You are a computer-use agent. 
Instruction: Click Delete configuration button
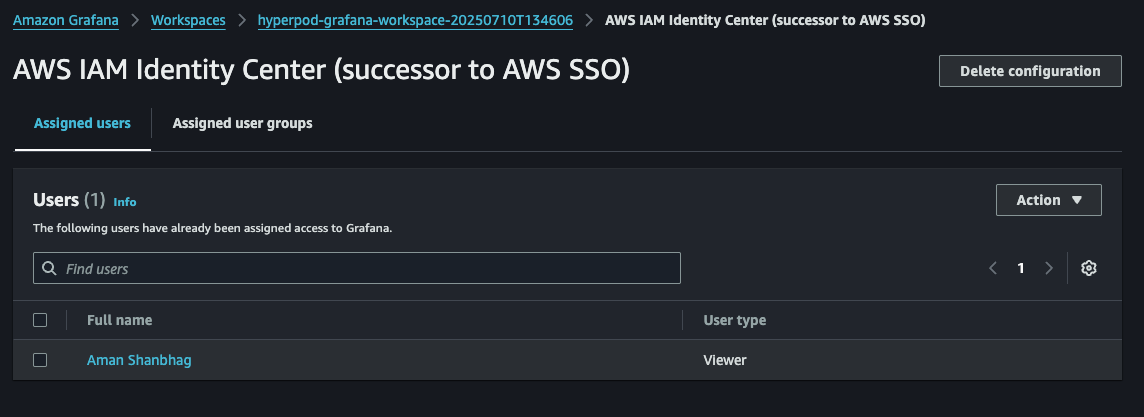tap(1029, 71)
